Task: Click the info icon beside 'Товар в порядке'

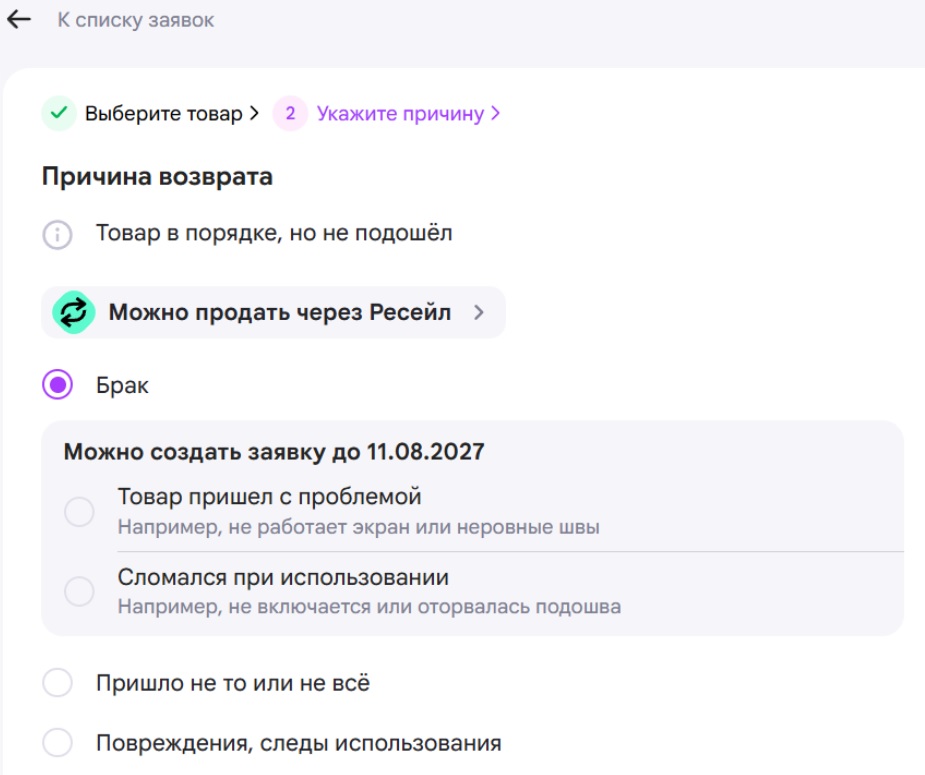Action: (57, 234)
